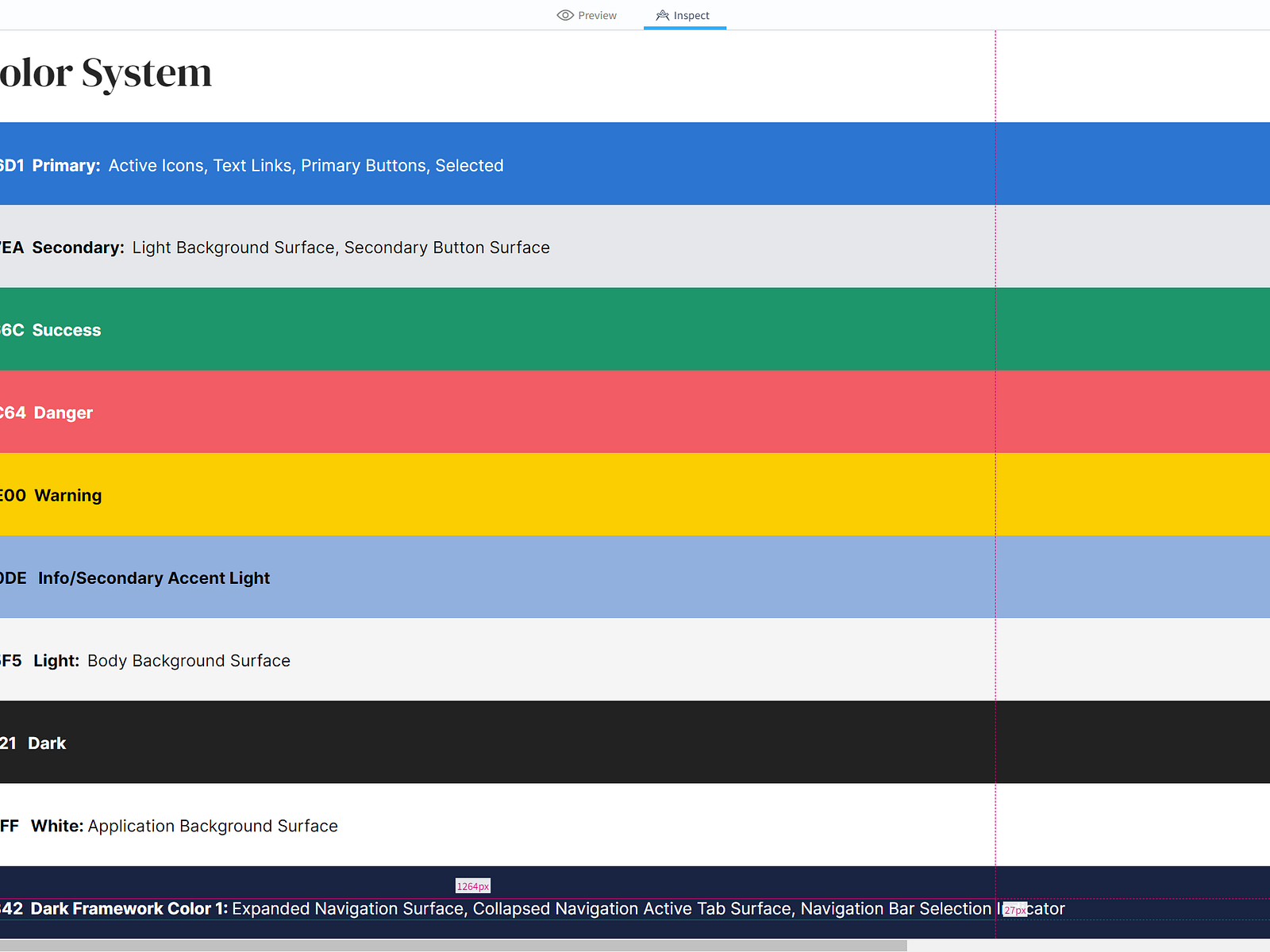
Task: Click the pink vertical guide line
Action: [x=997, y=476]
